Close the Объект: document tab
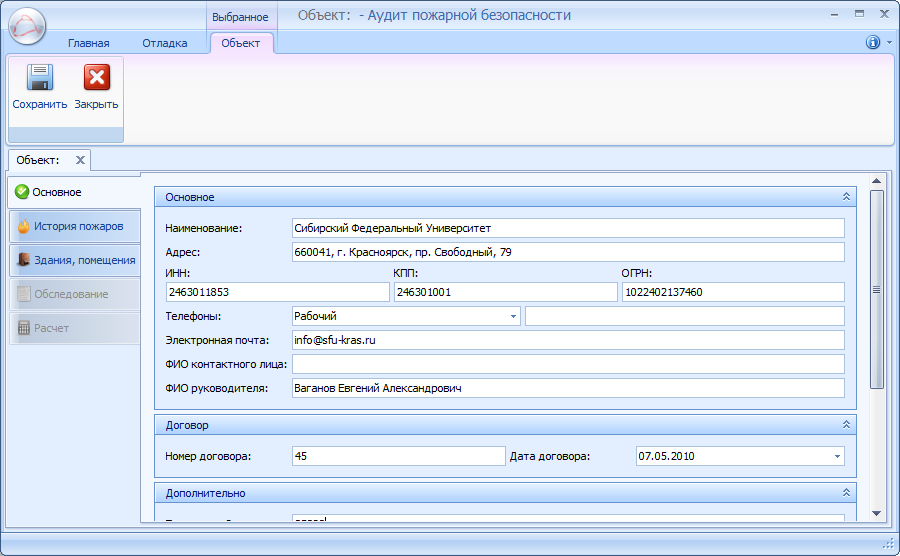The width and height of the screenshot is (900, 556). (x=80, y=160)
